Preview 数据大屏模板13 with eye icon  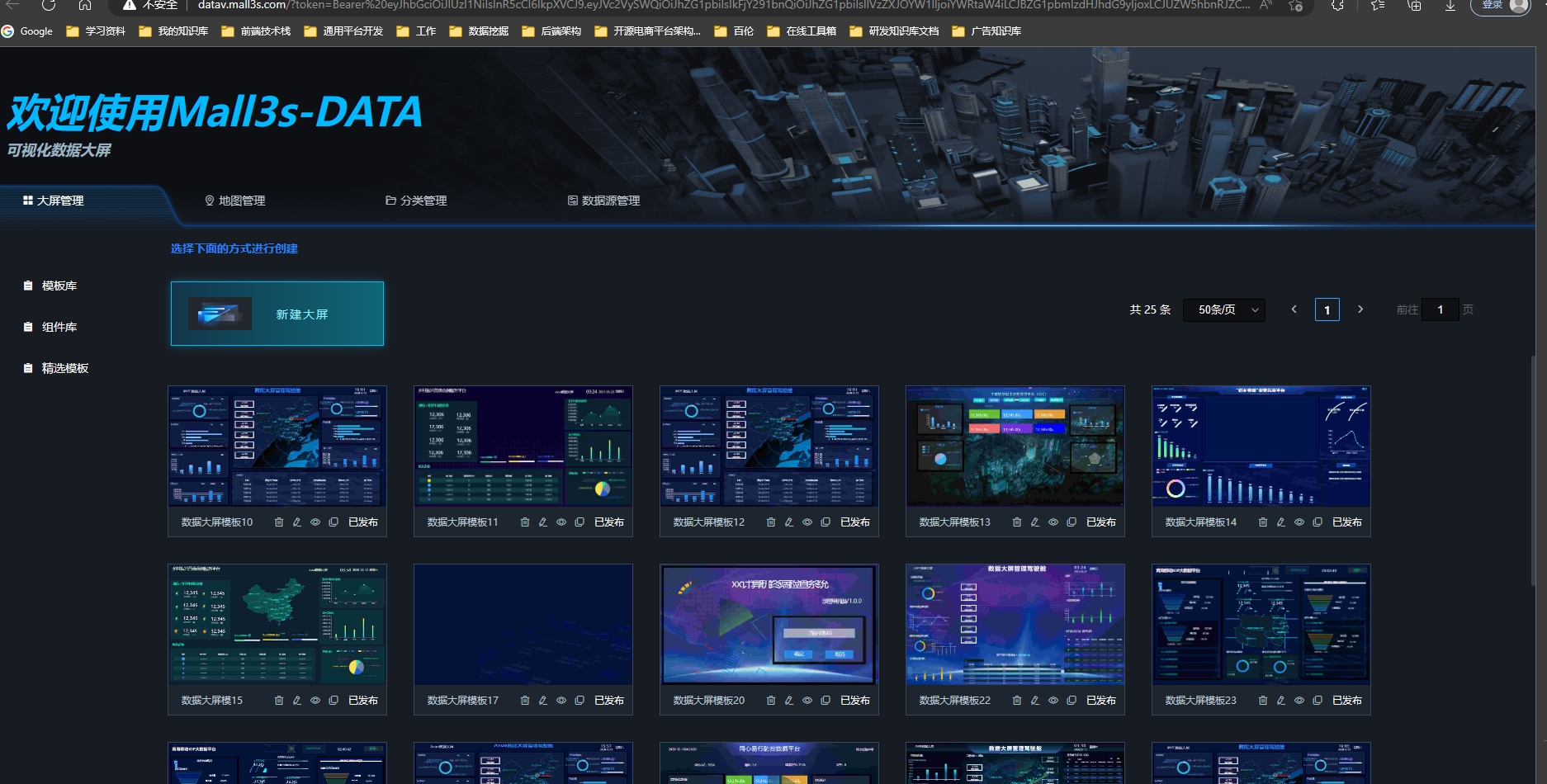coord(1053,522)
